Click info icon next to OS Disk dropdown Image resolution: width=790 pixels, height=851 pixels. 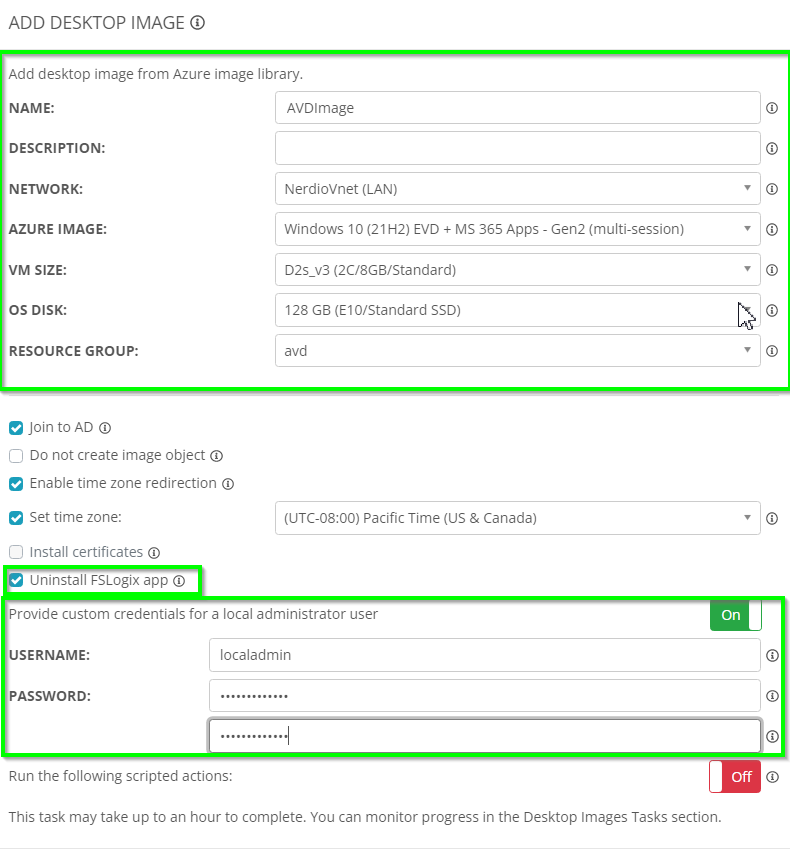(x=772, y=310)
